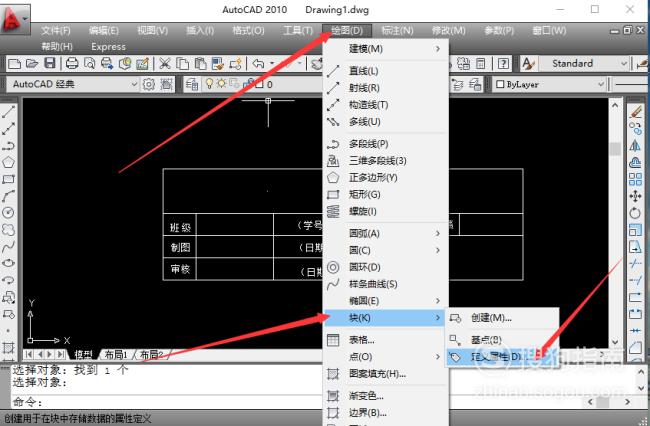This screenshot has height=426, width=650.
Task: Open workspace settings gear icon
Action: (149, 85)
